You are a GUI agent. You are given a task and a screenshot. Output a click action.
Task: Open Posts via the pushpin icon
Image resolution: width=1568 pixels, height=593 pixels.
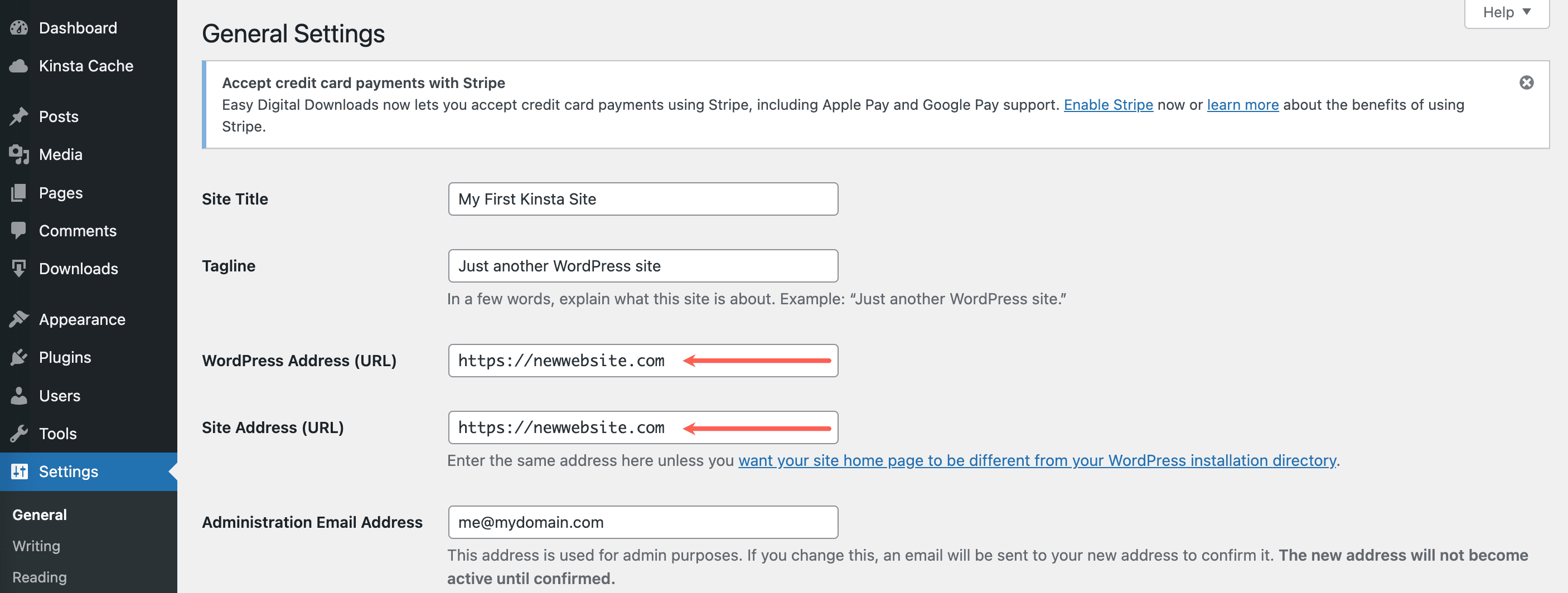click(19, 116)
